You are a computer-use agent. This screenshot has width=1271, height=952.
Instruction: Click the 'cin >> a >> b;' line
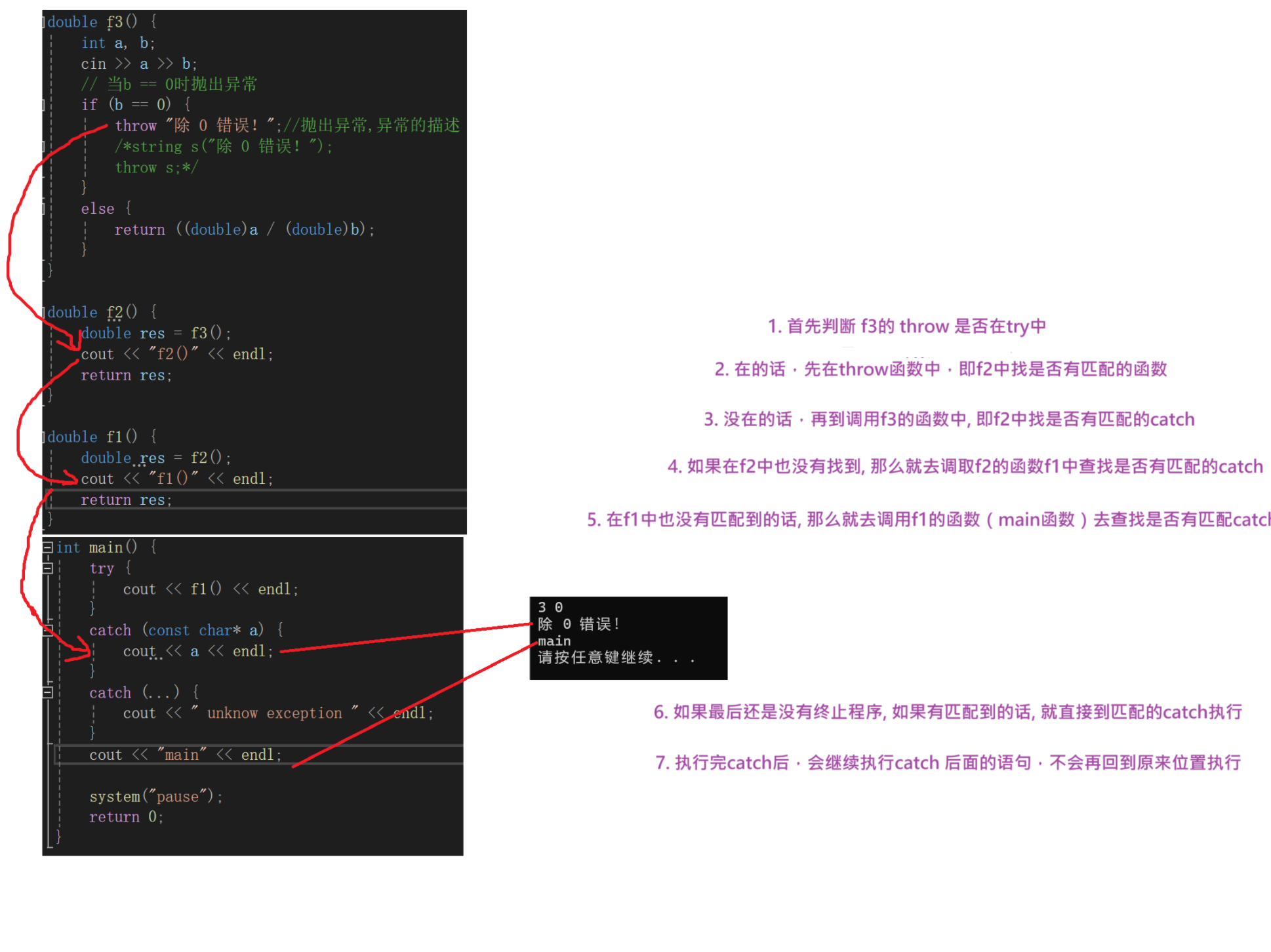pos(138,64)
